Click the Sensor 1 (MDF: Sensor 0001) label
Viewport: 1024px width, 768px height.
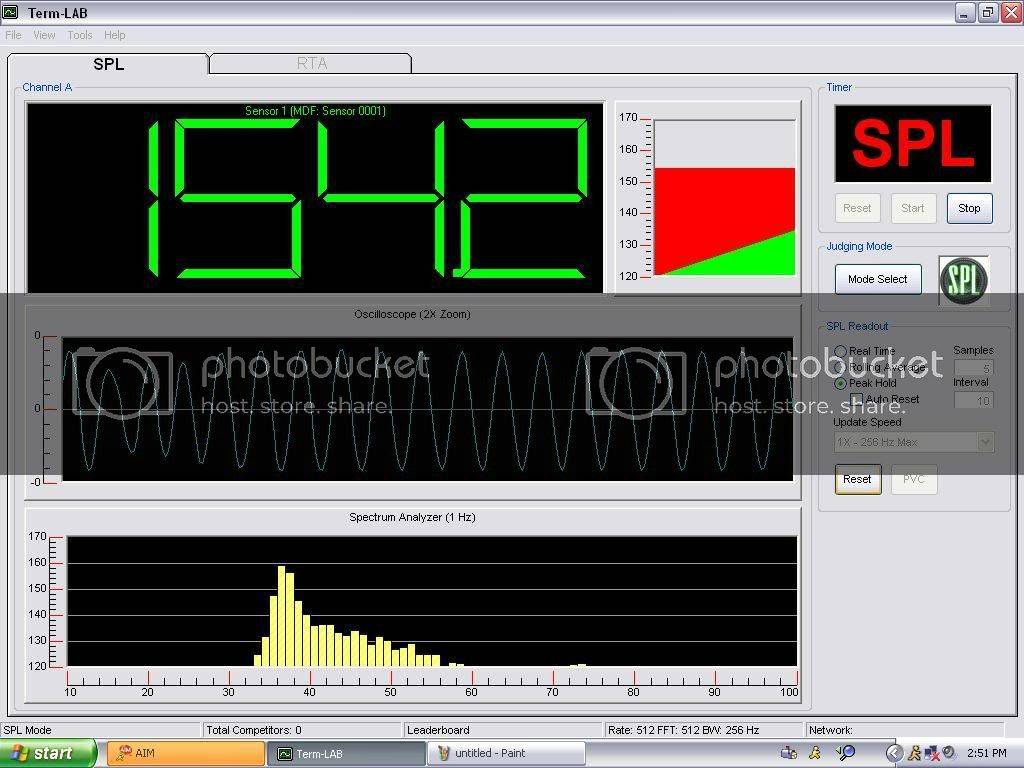315,111
